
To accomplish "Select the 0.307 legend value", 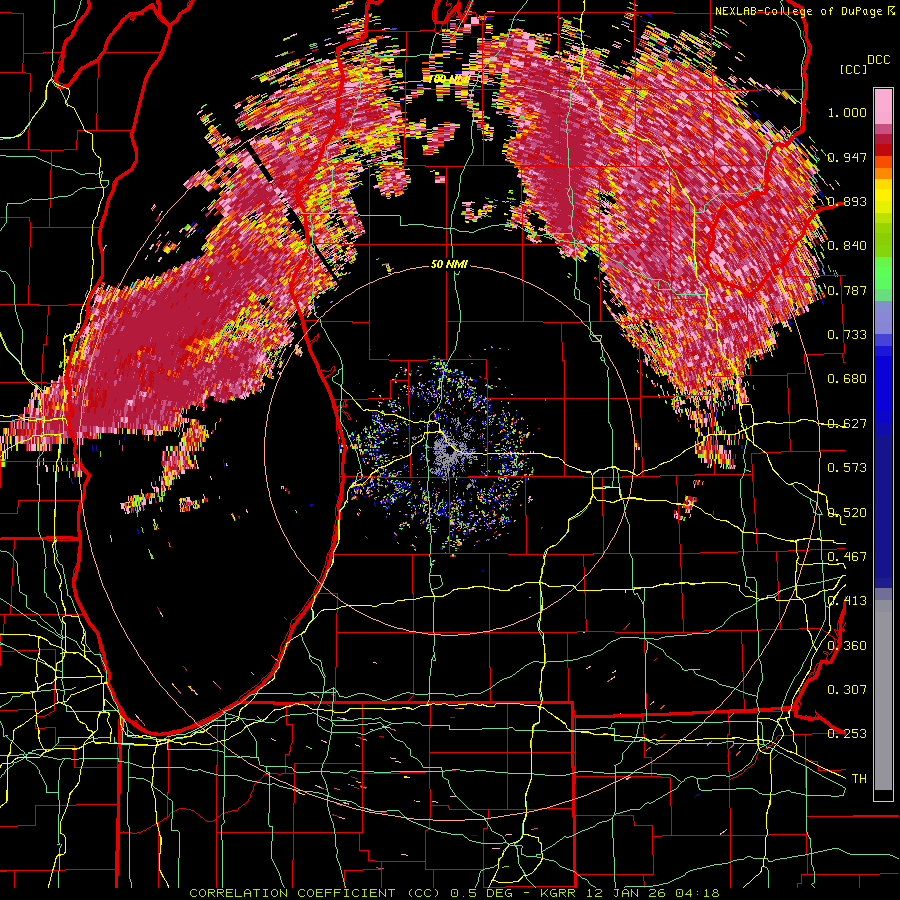I will click(847, 690).
